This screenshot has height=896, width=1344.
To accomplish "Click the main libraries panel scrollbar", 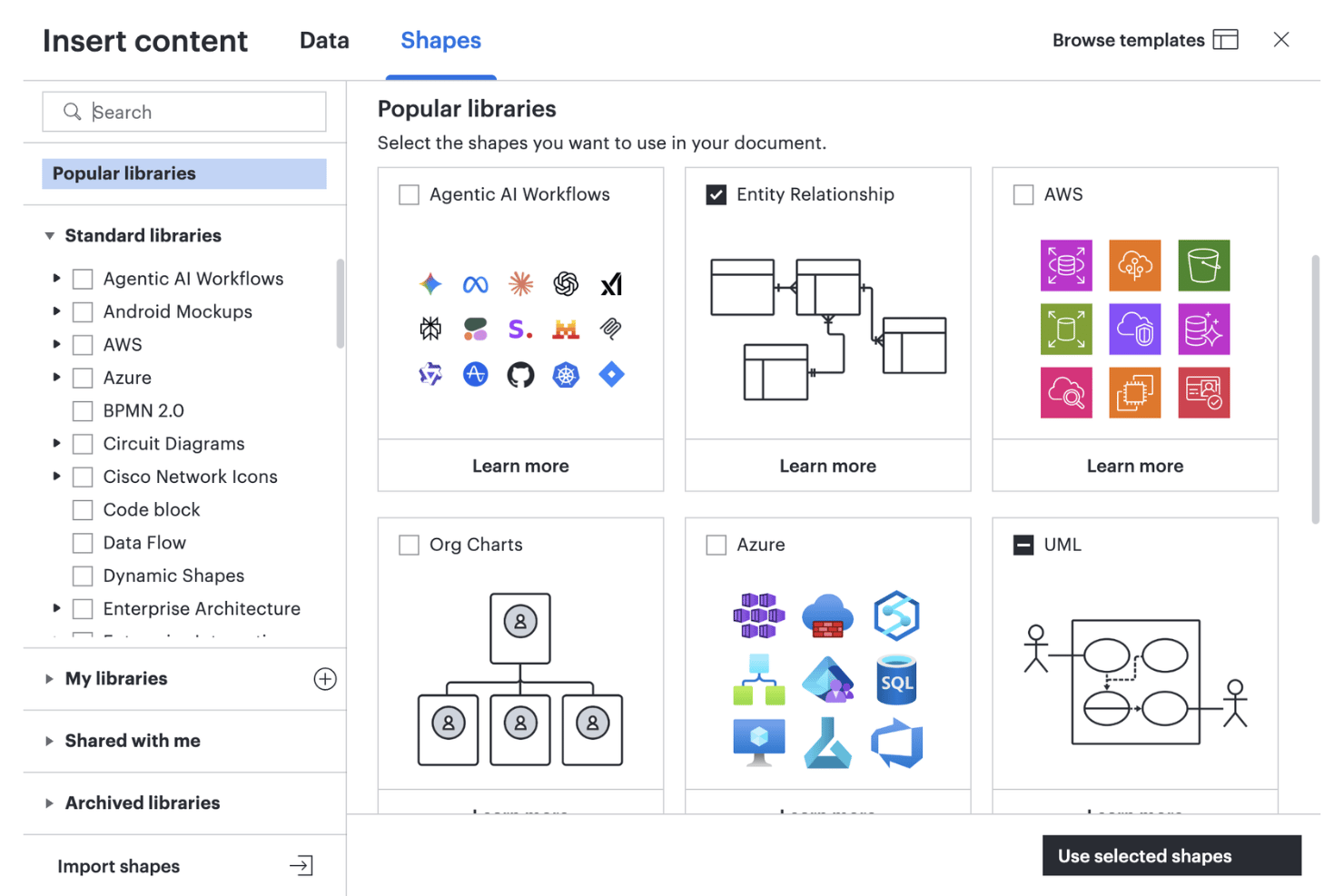I will (x=1315, y=390).
